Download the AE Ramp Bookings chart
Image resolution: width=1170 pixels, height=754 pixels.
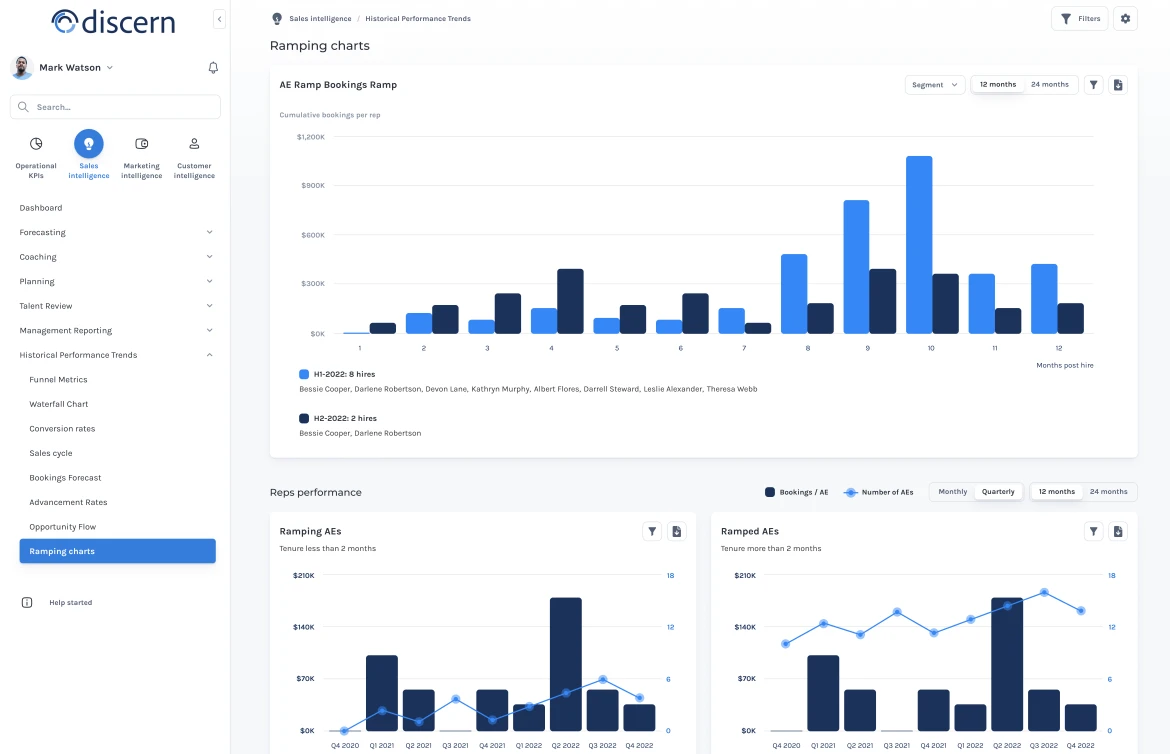pyautogui.click(x=1118, y=85)
